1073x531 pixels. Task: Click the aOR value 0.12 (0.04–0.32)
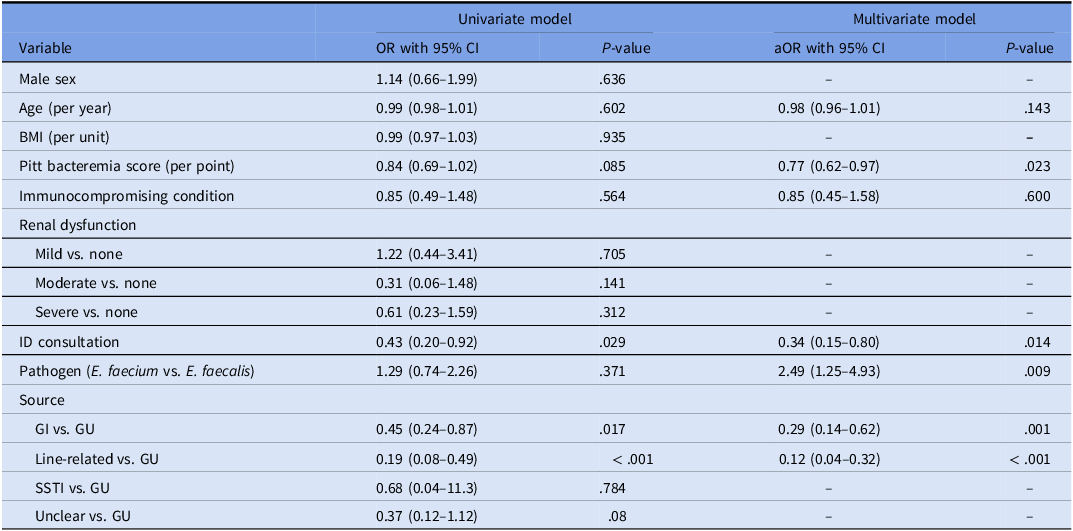(x=829, y=459)
